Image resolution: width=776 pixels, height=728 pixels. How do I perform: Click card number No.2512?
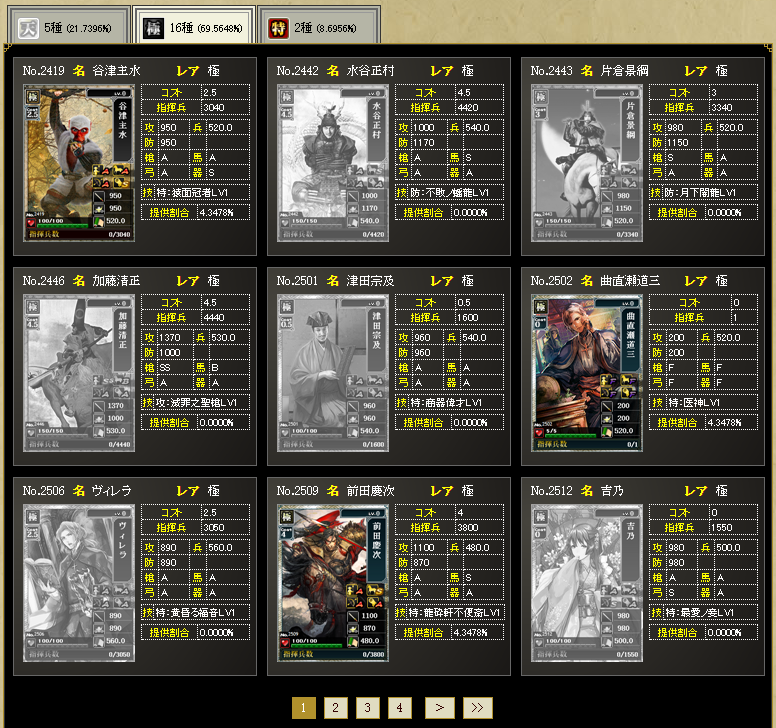[x=551, y=490]
